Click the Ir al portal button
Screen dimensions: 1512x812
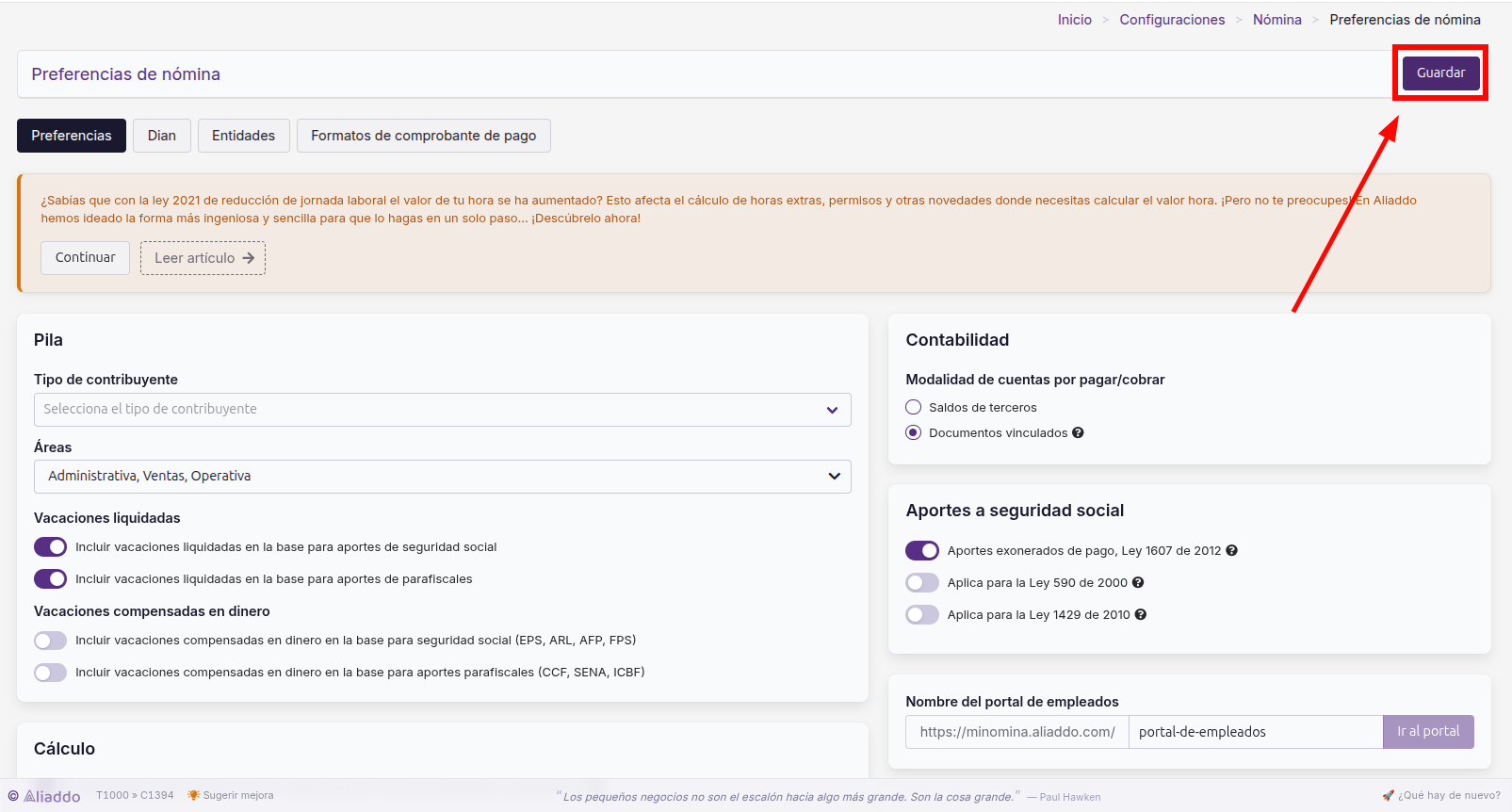pyautogui.click(x=1428, y=732)
